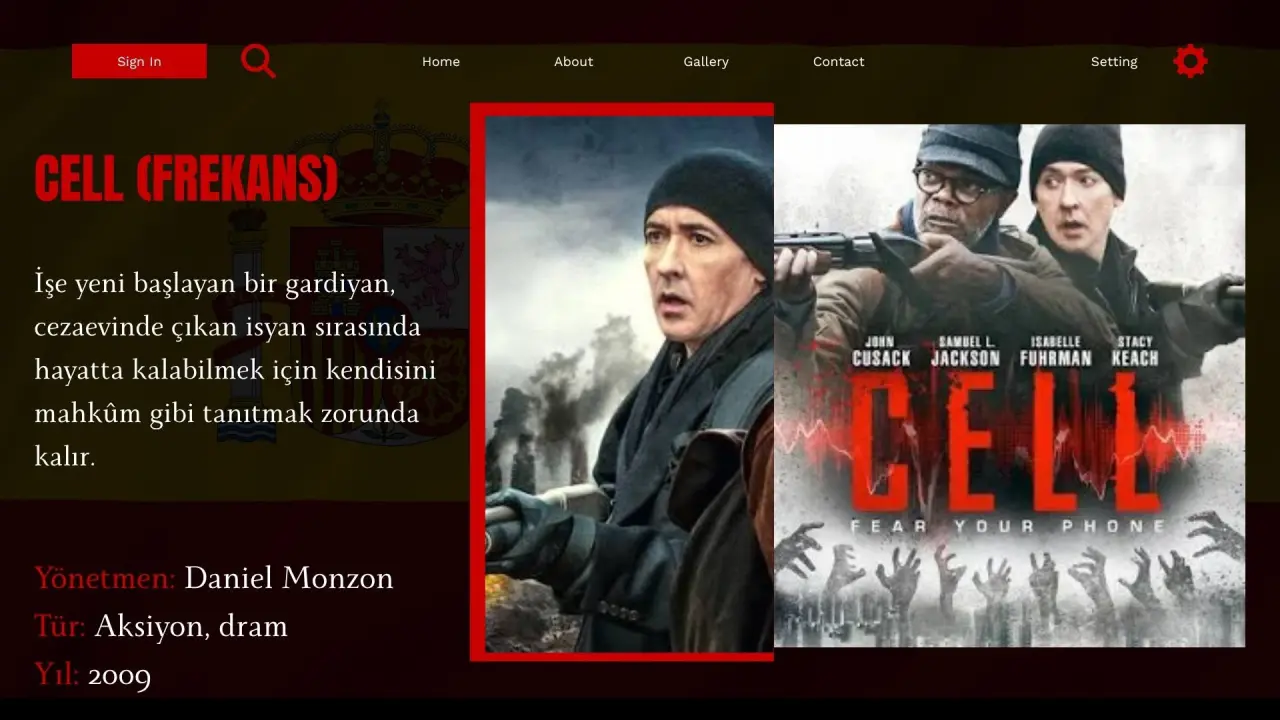This screenshot has height=720, width=1280.
Task: Click the Setting text link
Action: click(1114, 61)
